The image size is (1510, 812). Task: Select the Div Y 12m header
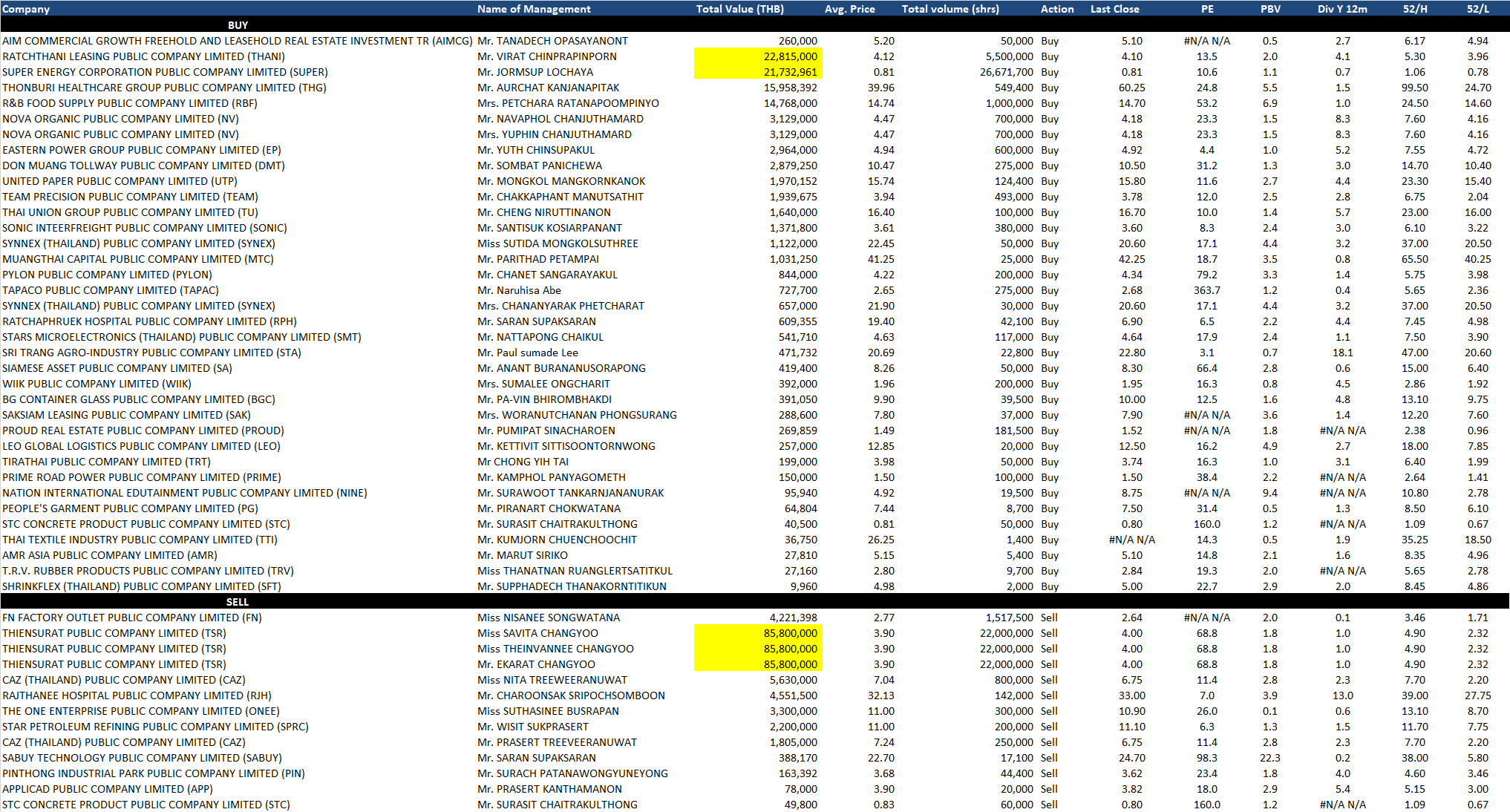coord(1342,9)
